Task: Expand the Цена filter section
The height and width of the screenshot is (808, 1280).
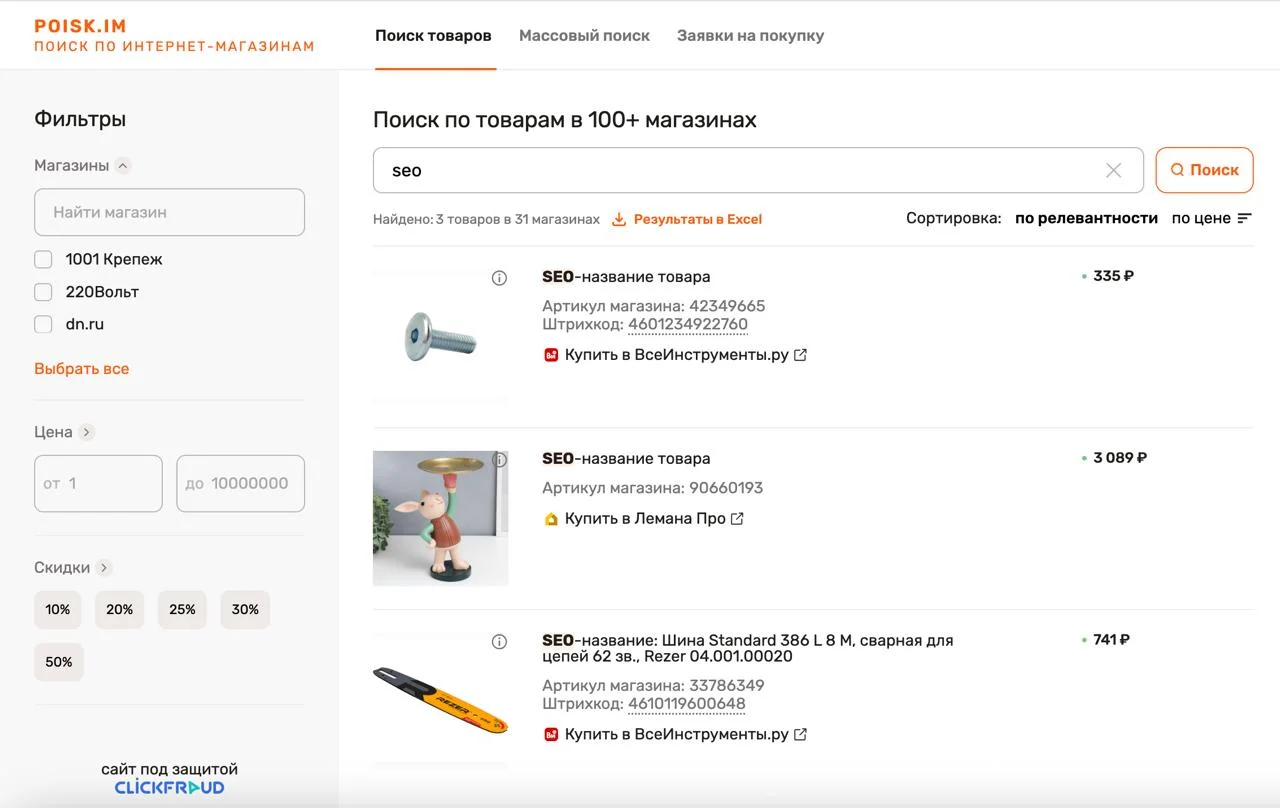Action: [x=87, y=432]
